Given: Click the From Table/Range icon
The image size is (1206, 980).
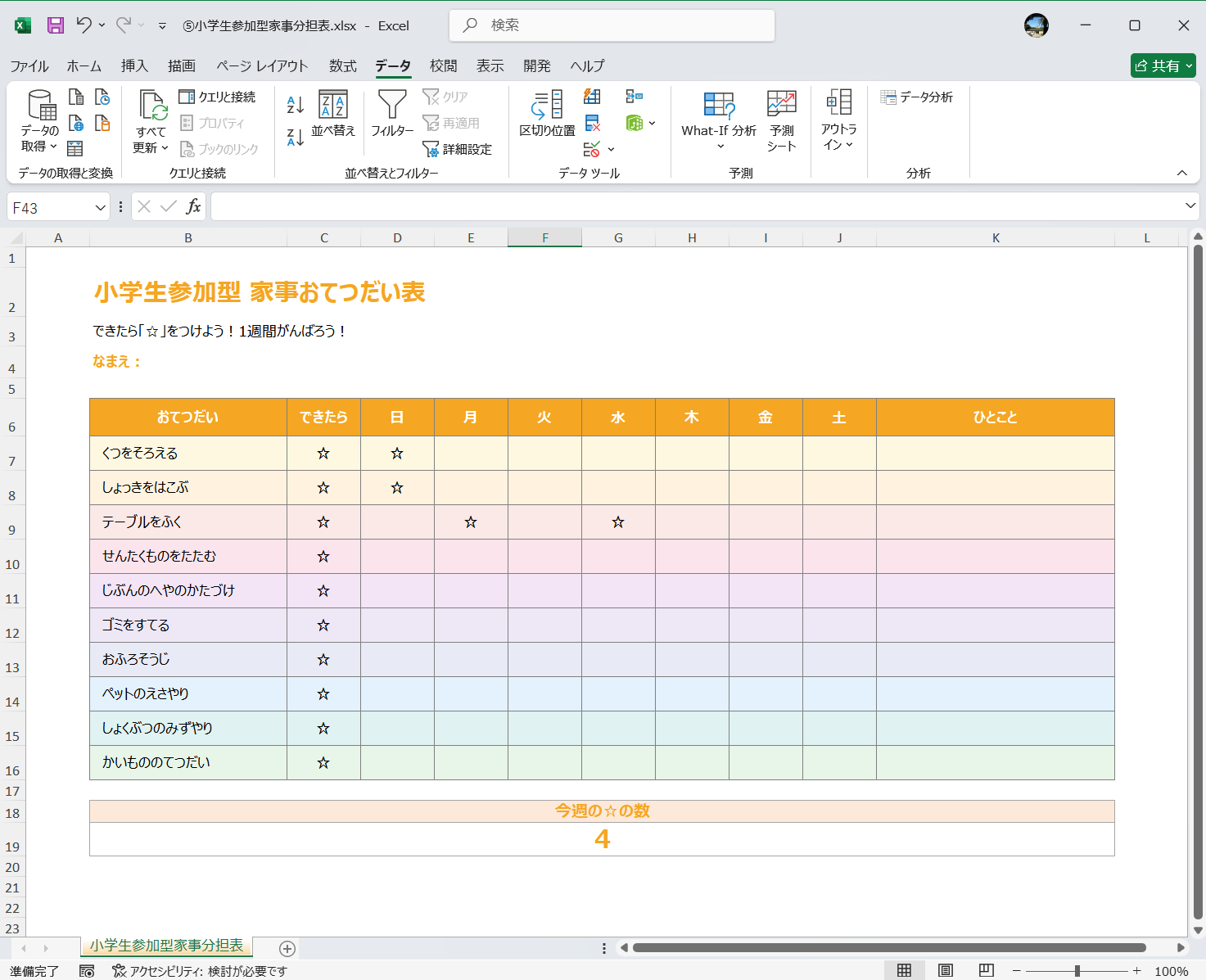Looking at the screenshot, I should [x=75, y=148].
